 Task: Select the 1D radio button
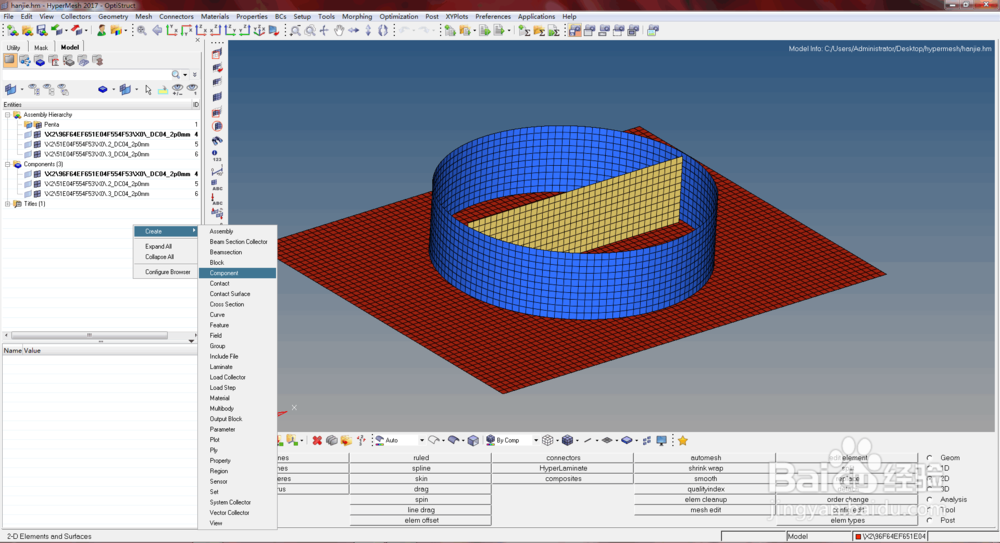click(x=930, y=468)
